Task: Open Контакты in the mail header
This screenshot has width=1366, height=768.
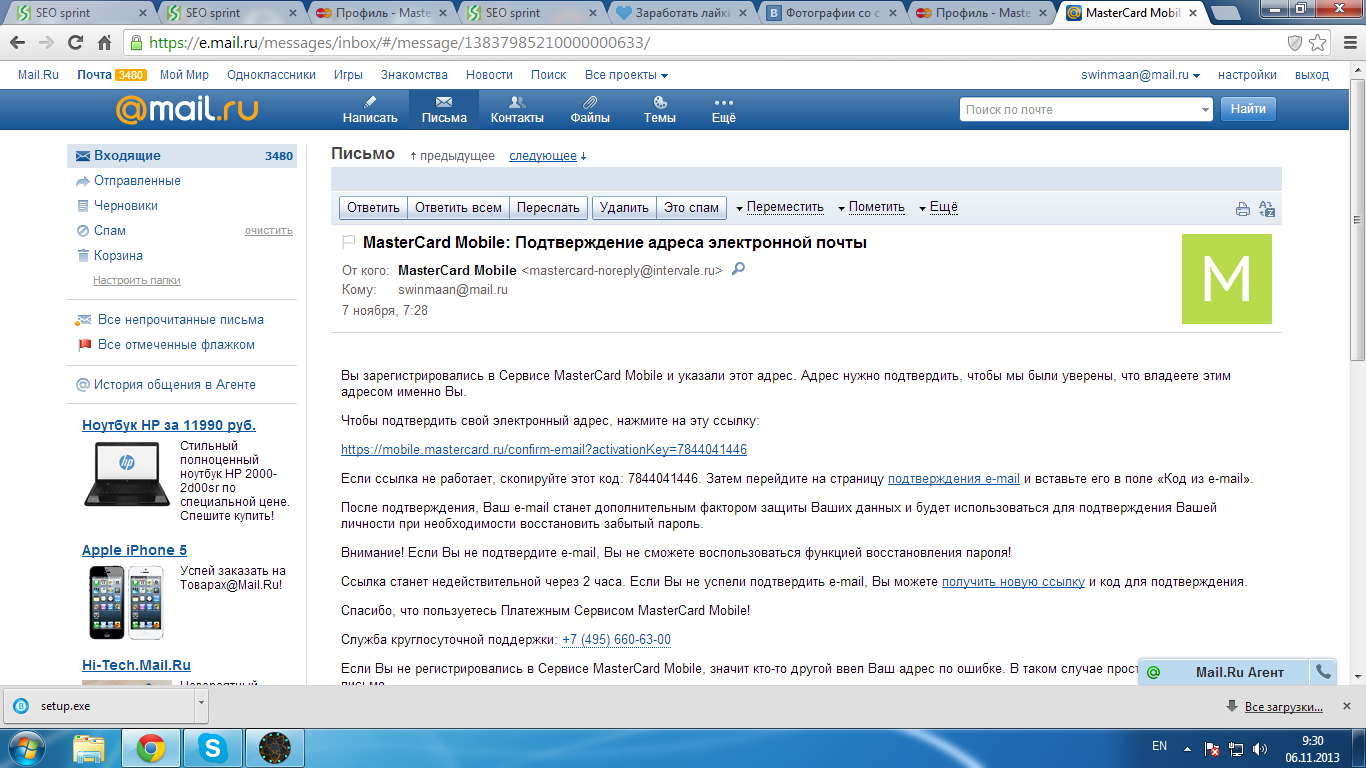Action: pyautogui.click(x=517, y=109)
